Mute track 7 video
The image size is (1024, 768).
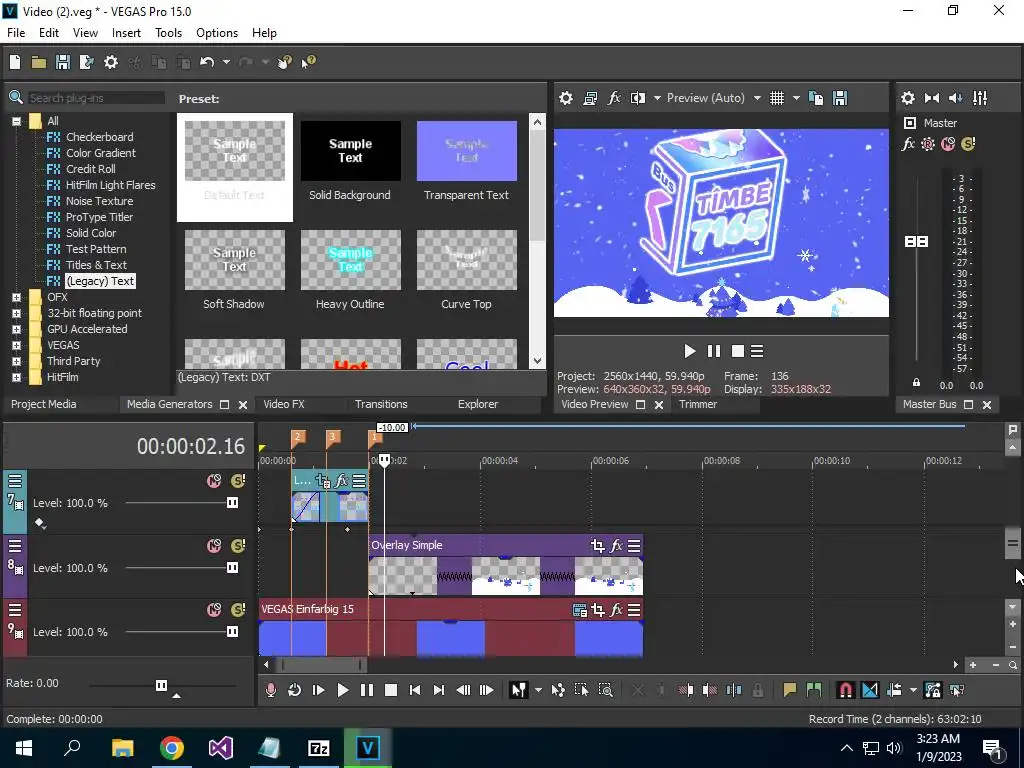point(214,481)
